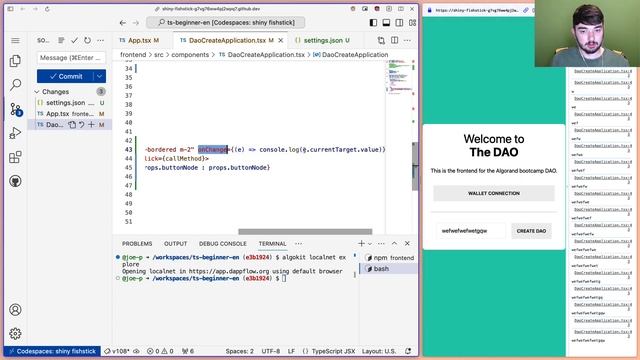Open the notifications bell in status bar
This screenshot has height=360, width=640.
pos(408,351)
